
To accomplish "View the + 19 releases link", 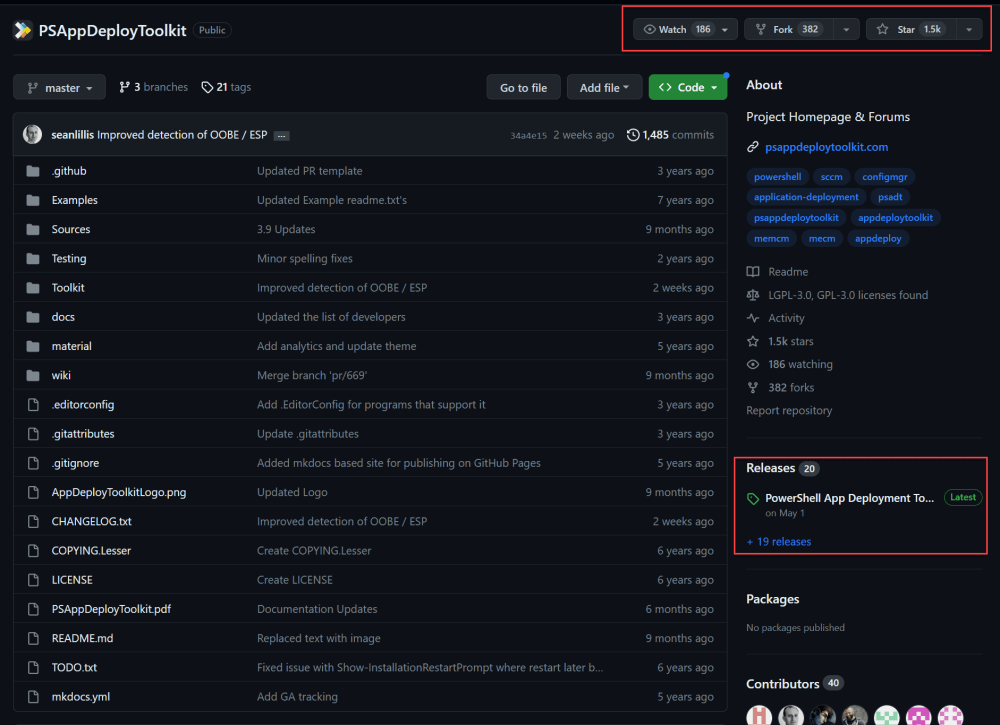I will pyautogui.click(x=779, y=542).
